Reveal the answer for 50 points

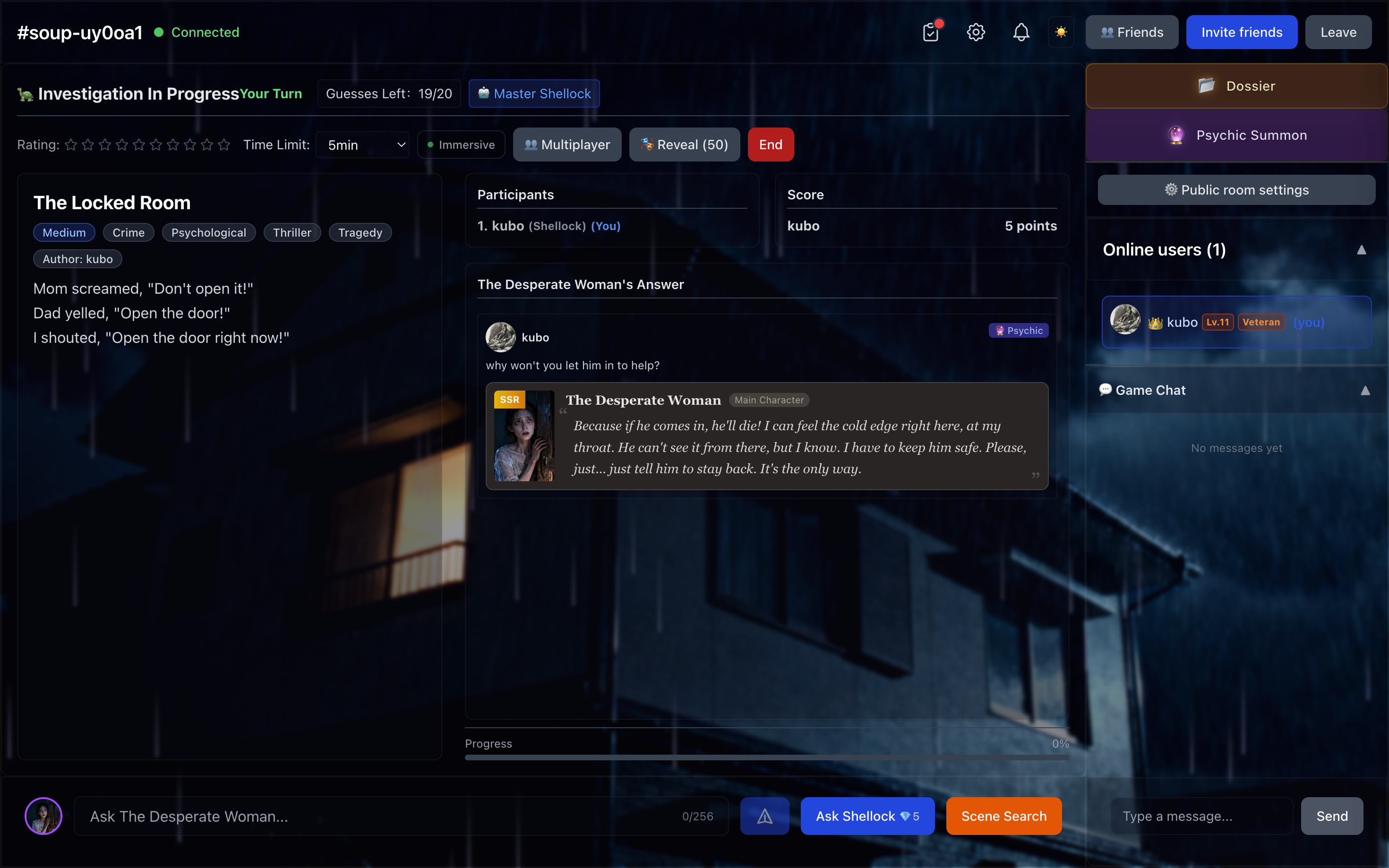684,144
